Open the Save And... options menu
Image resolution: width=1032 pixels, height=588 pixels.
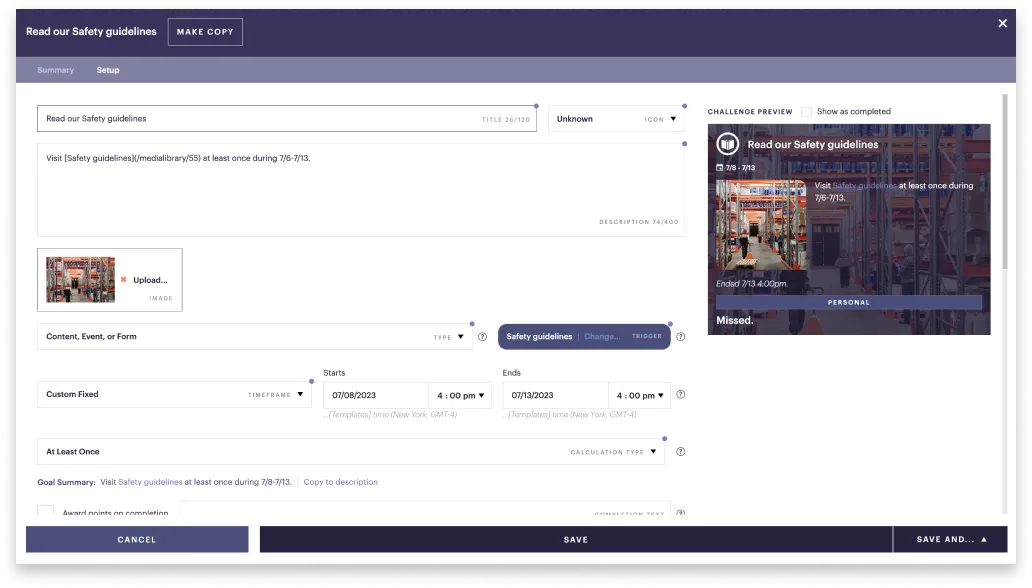(x=950, y=539)
